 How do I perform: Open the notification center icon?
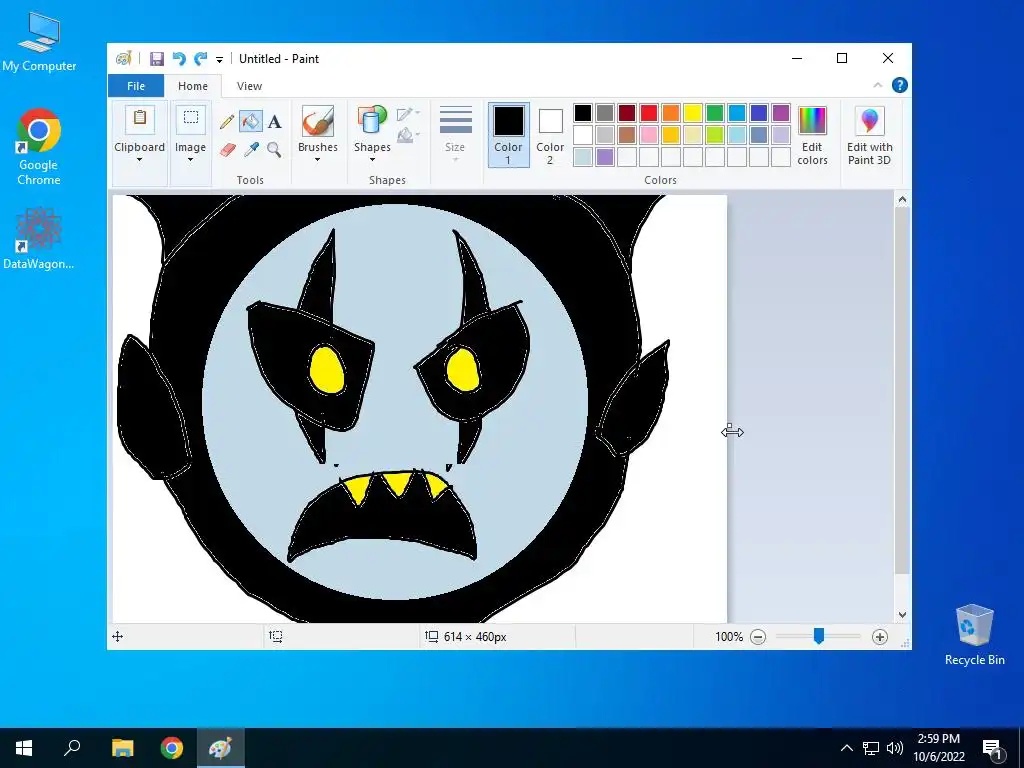coord(992,748)
